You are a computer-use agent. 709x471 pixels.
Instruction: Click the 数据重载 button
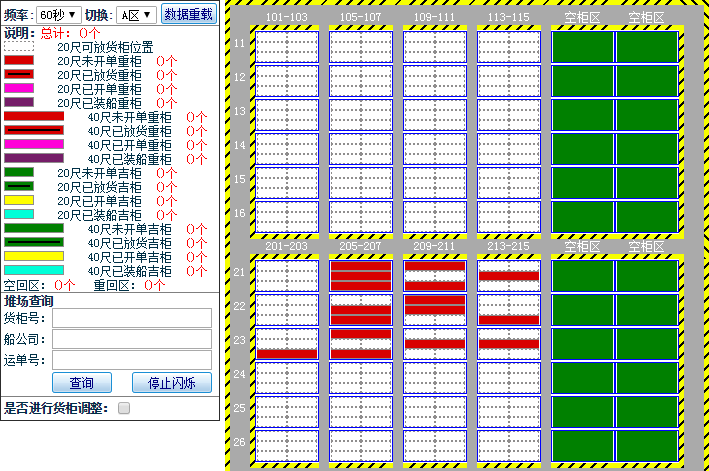click(x=189, y=14)
